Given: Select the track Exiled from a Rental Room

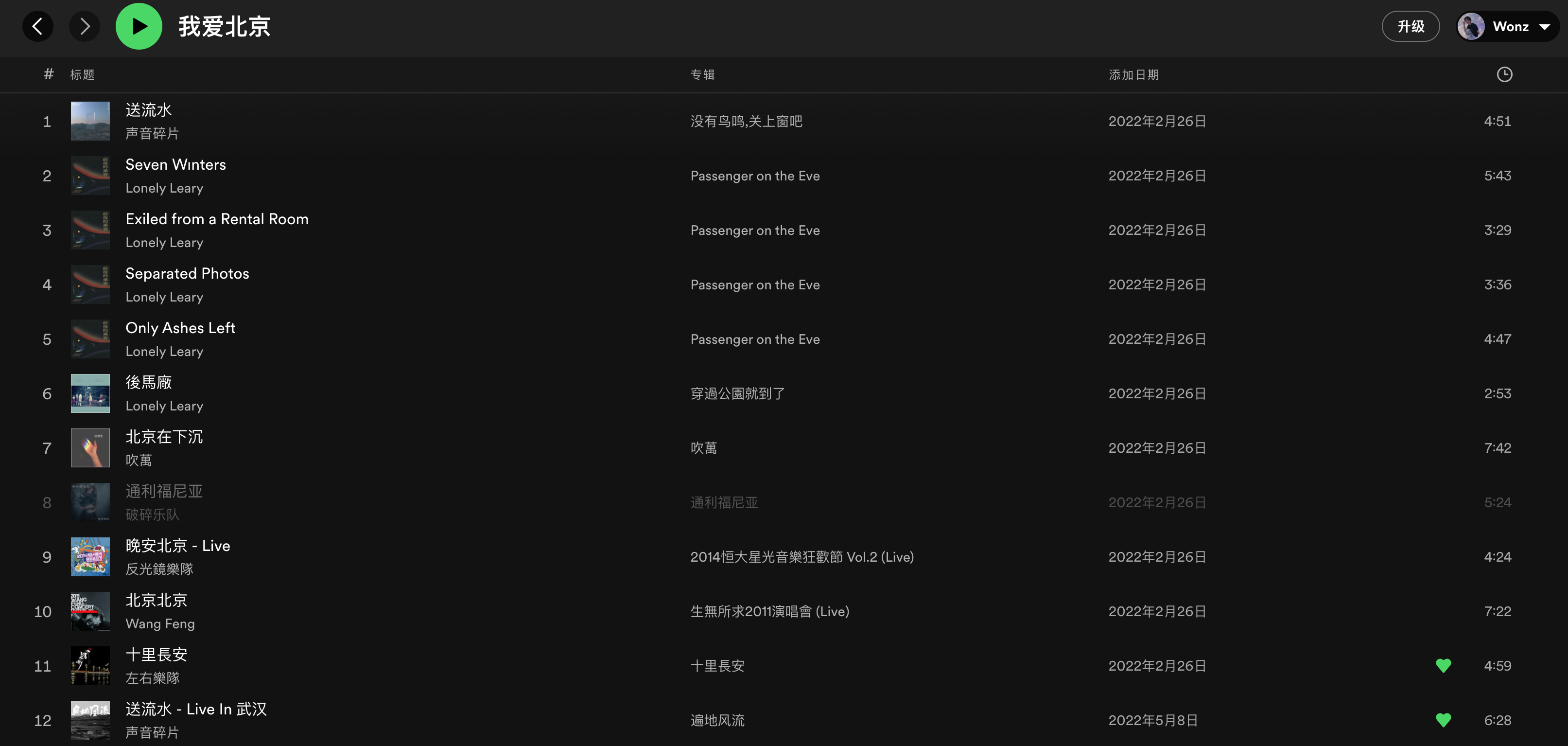Looking at the screenshot, I should click(x=217, y=219).
